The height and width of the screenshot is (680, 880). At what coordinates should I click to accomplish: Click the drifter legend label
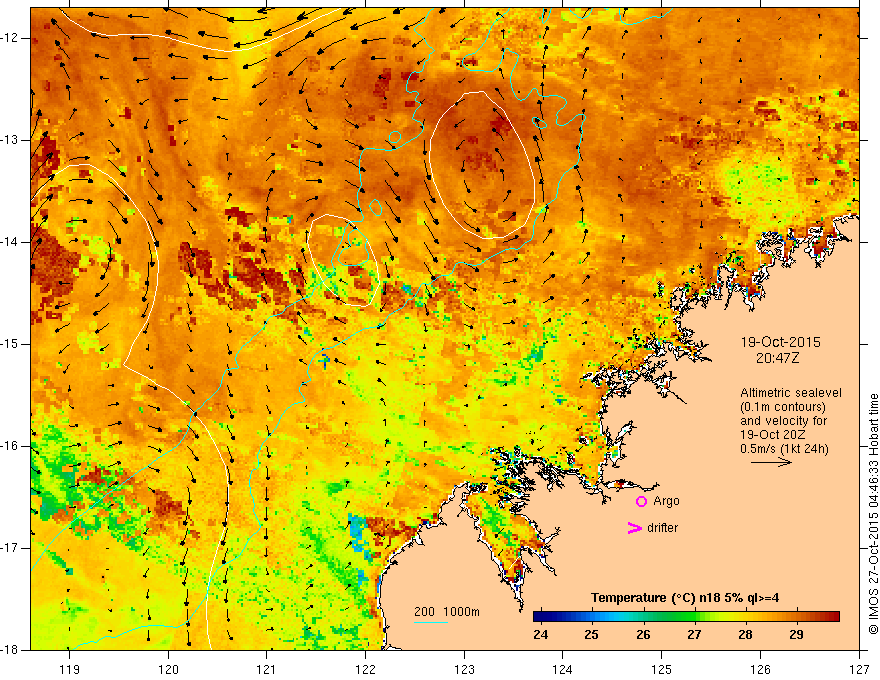coord(662,528)
